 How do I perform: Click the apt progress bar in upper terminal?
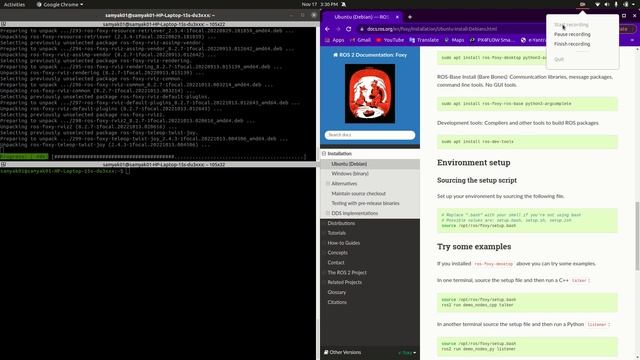point(153,156)
